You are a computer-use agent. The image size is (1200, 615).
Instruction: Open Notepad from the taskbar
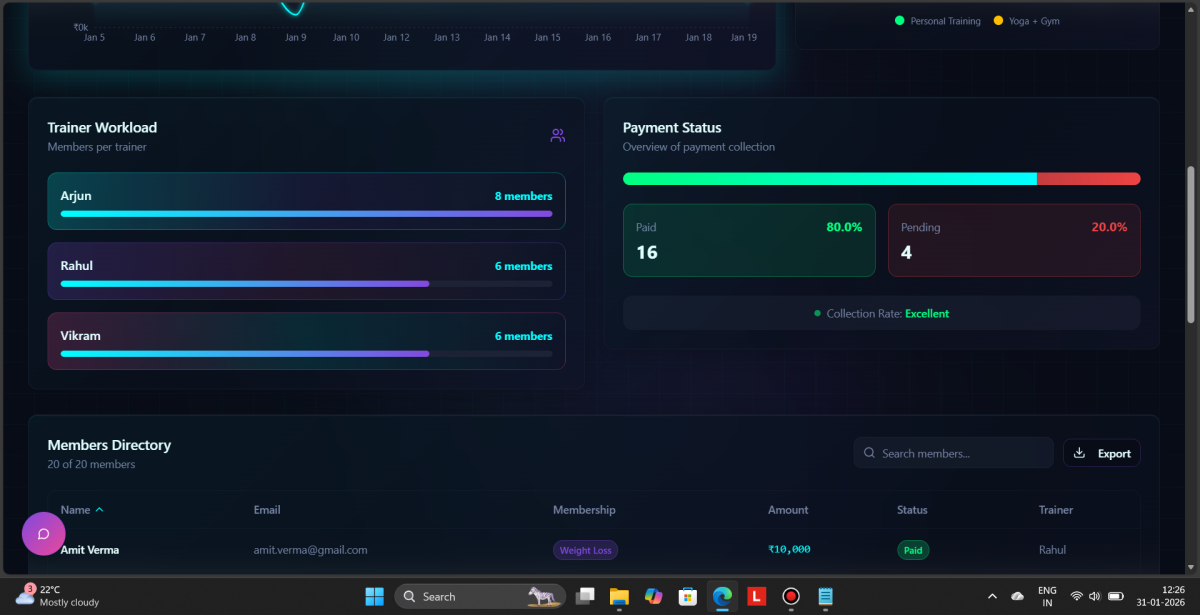(x=825, y=597)
